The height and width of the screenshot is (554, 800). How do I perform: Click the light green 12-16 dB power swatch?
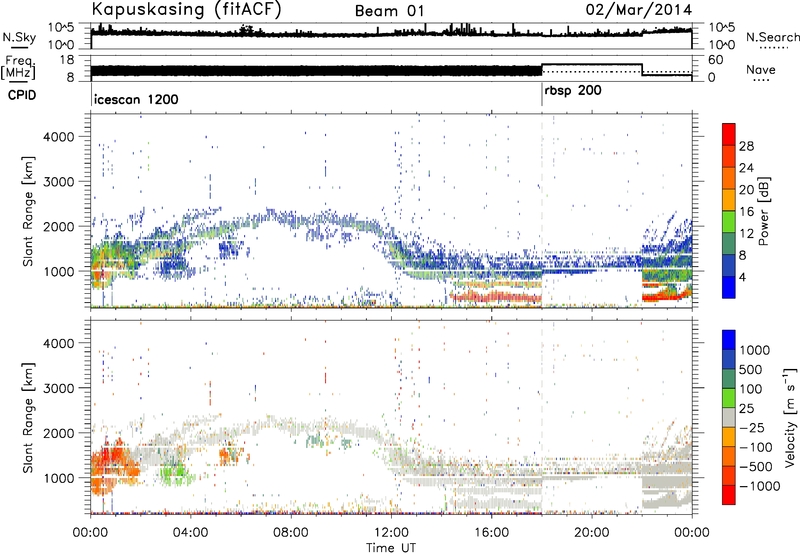pos(729,222)
